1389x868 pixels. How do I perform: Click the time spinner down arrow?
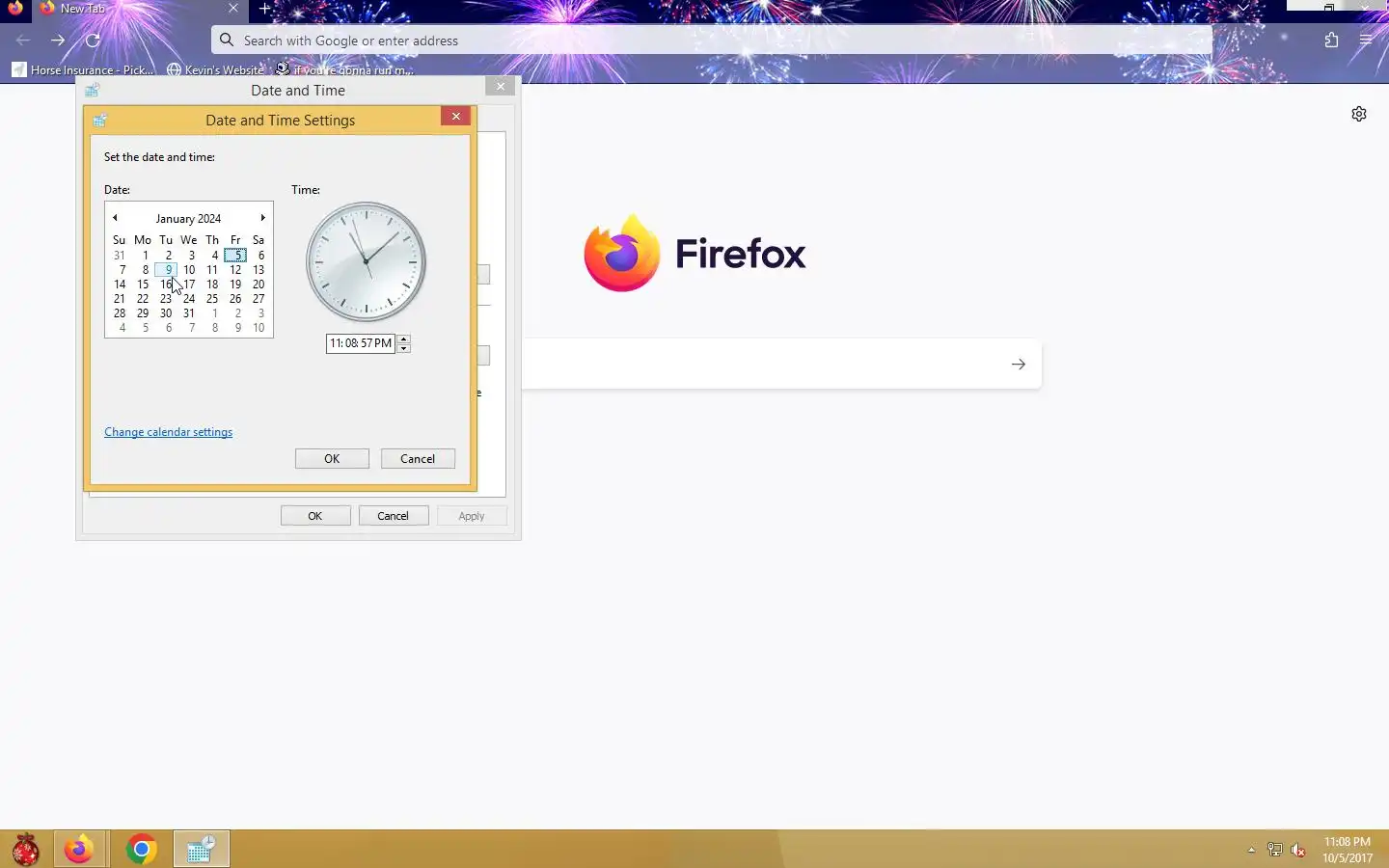point(403,348)
